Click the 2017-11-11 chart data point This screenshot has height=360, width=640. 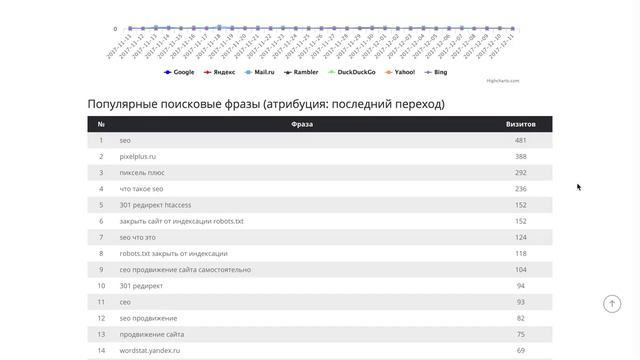pyautogui.click(x=130, y=29)
